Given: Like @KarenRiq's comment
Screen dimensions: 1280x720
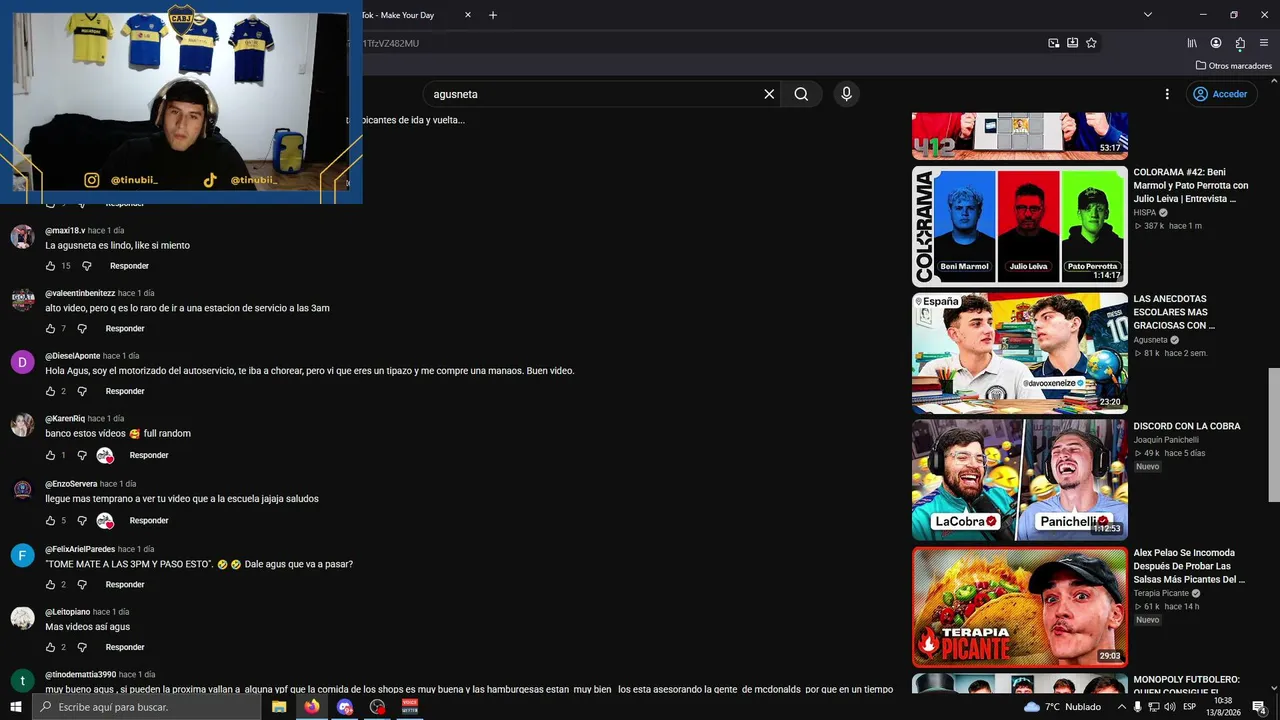Looking at the screenshot, I should pyautogui.click(x=51, y=456).
